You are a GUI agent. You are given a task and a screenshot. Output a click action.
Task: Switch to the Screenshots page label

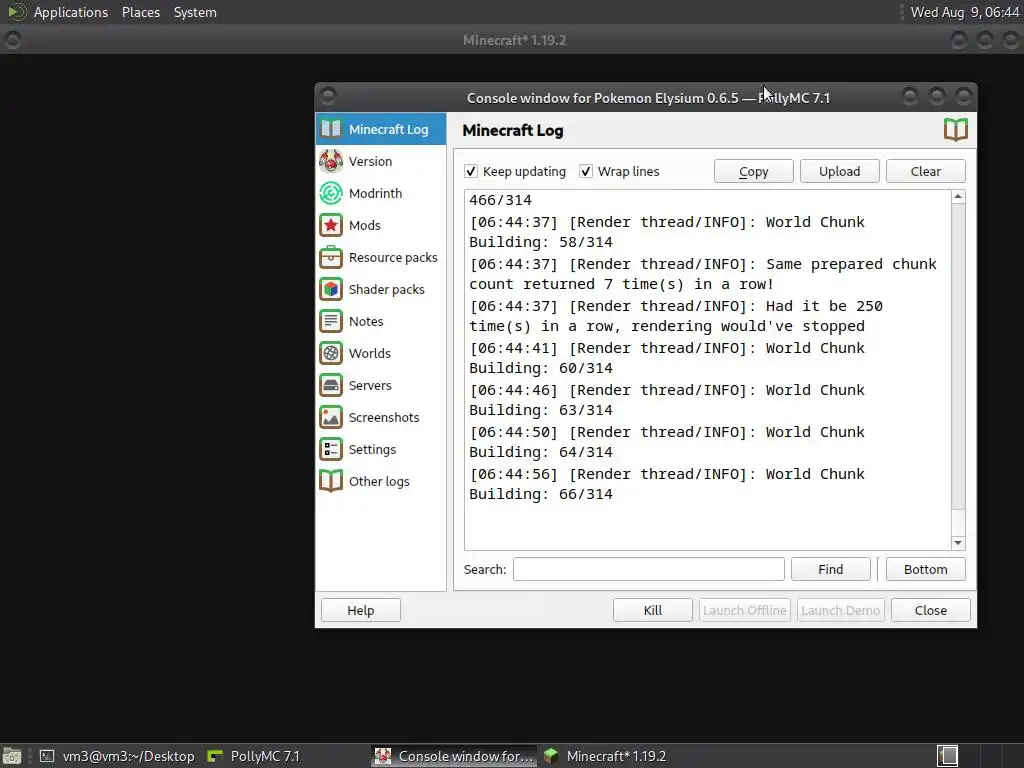[384, 417]
